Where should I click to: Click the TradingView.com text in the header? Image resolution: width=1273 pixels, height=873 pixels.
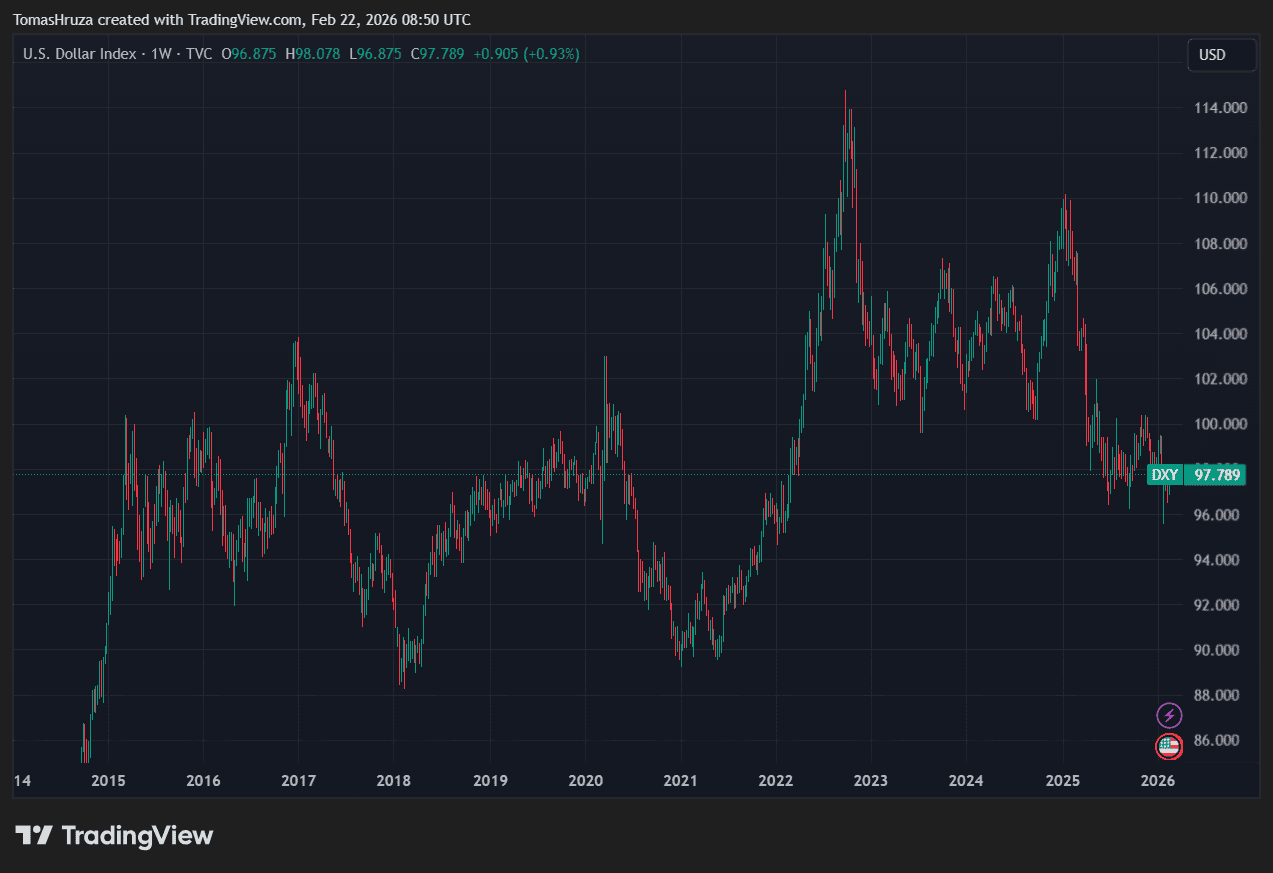[244, 20]
